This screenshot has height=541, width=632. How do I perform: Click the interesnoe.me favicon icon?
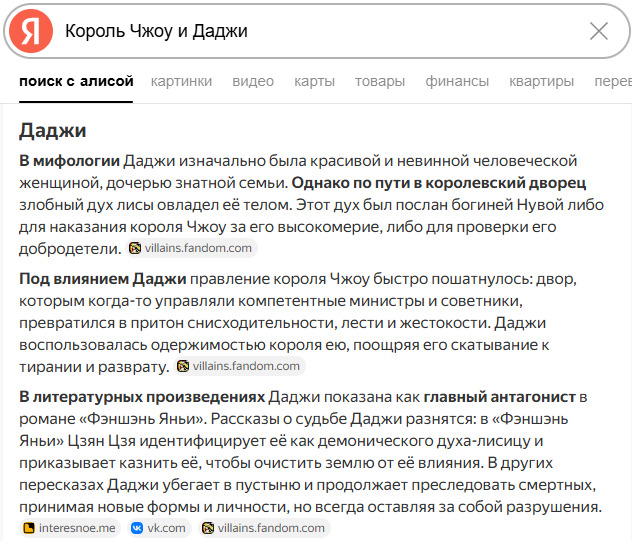(x=29, y=528)
